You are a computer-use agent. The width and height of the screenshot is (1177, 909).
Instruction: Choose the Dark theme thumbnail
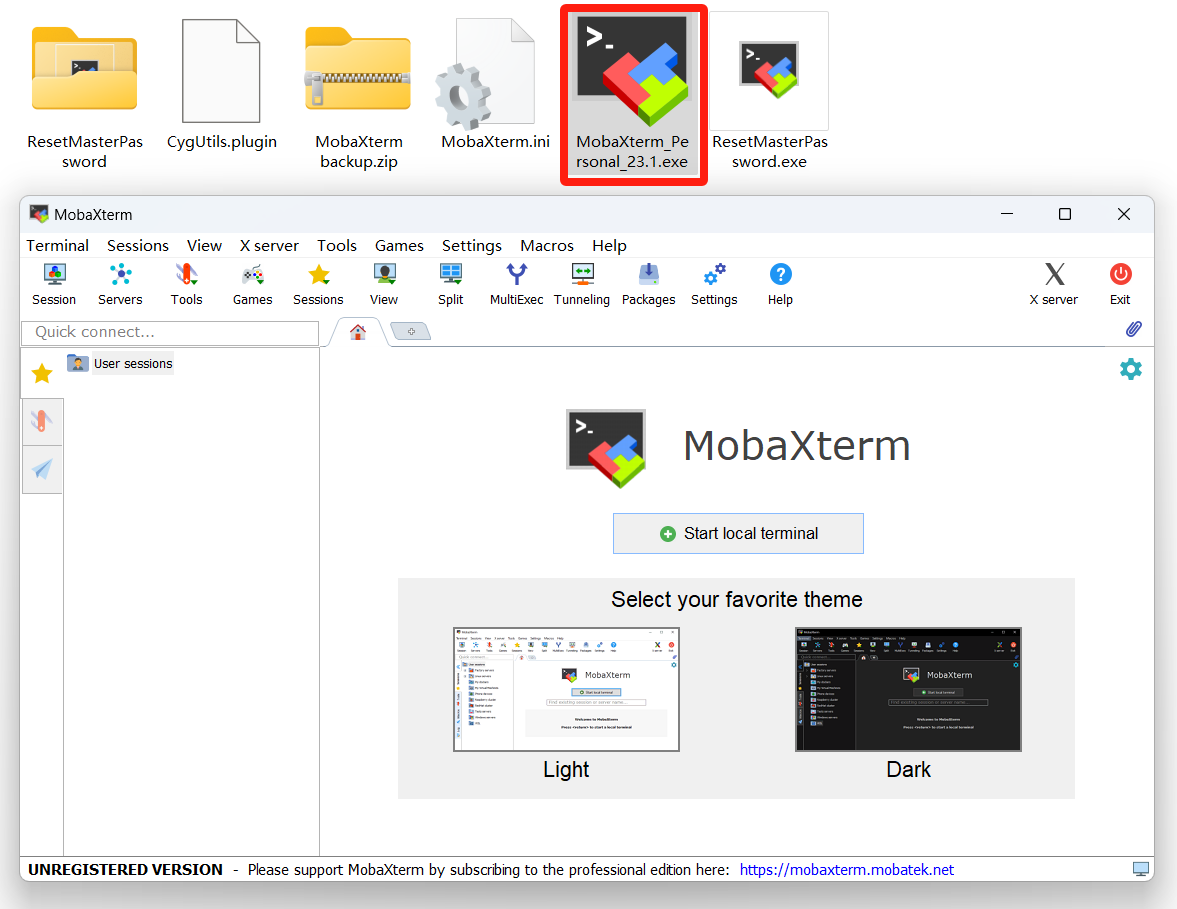908,690
